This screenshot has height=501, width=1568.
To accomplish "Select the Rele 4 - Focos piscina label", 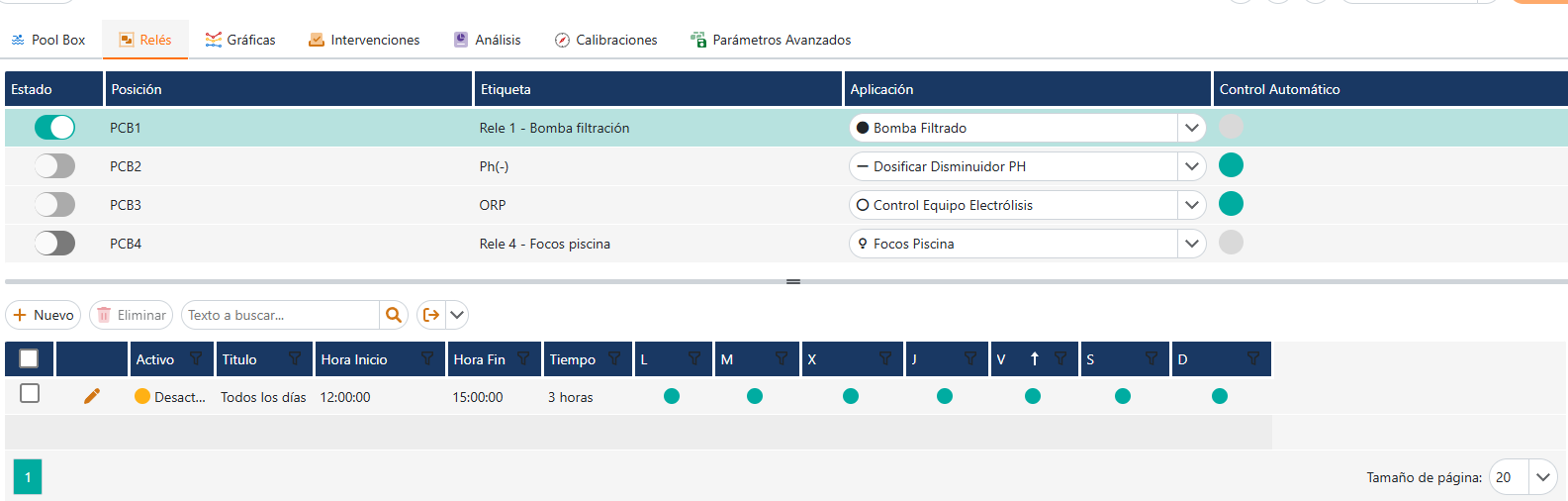I will 545,244.
